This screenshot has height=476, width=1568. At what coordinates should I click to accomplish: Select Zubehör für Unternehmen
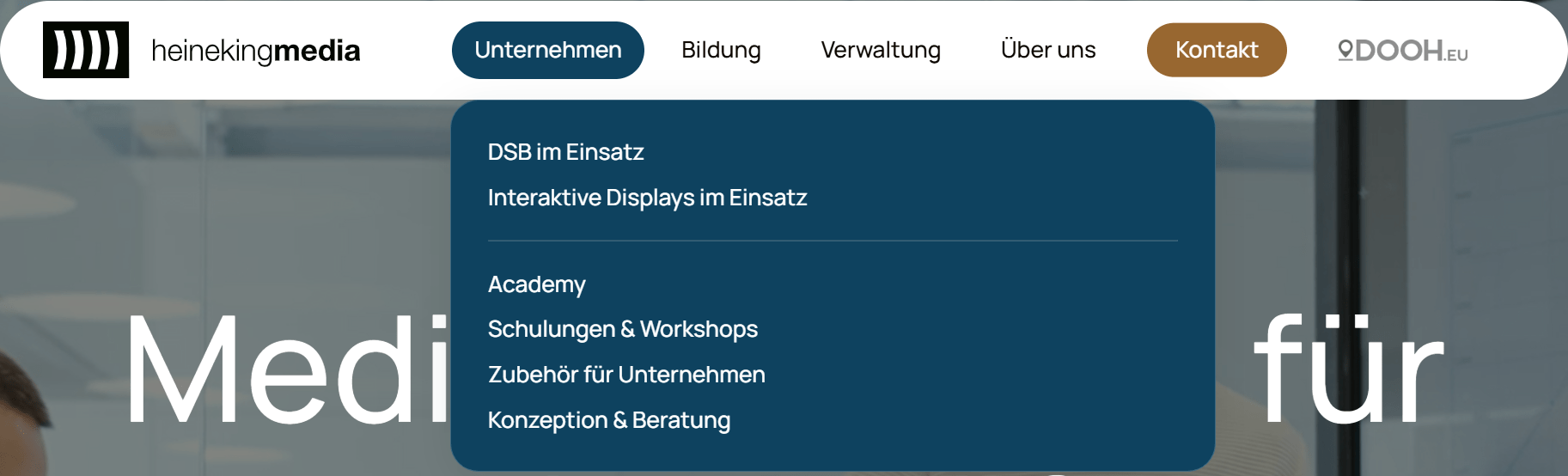(626, 375)
